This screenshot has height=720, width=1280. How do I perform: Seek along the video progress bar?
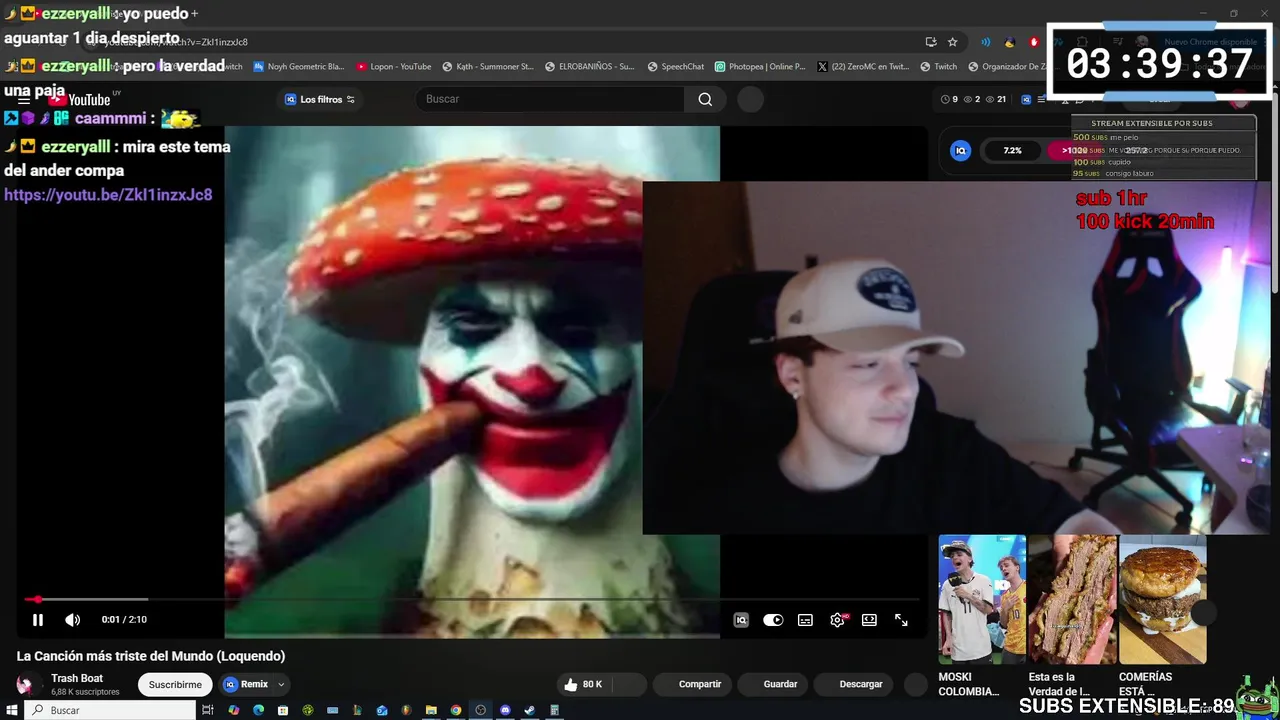click(472, 599)
